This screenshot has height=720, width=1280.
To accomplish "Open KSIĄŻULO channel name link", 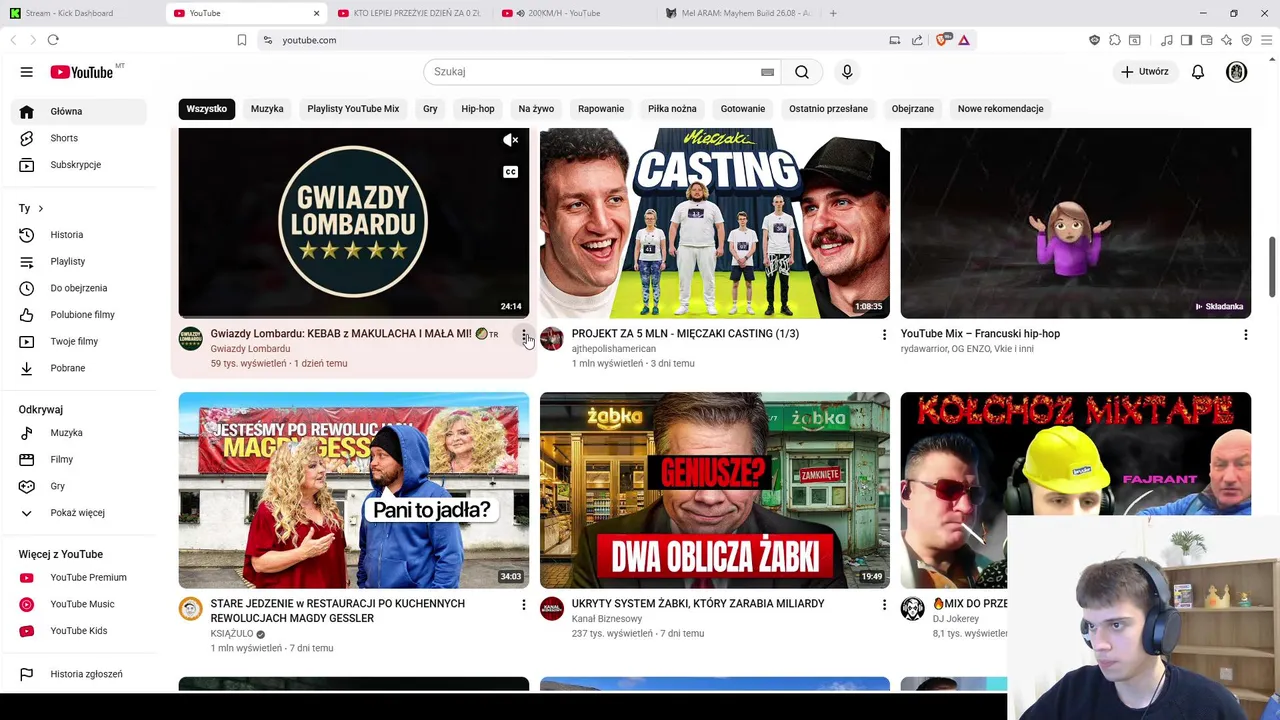I will [231, 634].
